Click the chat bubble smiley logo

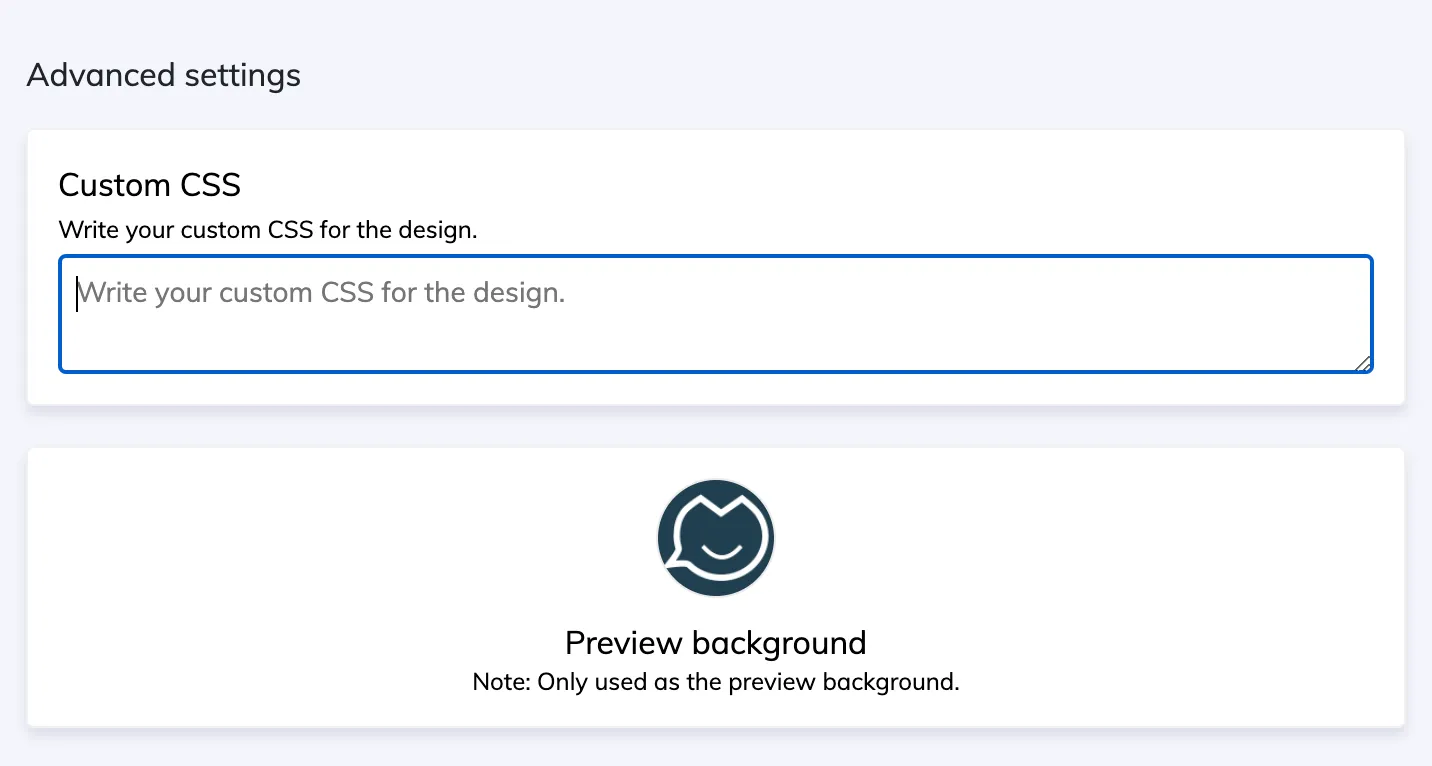(x=716, y=538)
